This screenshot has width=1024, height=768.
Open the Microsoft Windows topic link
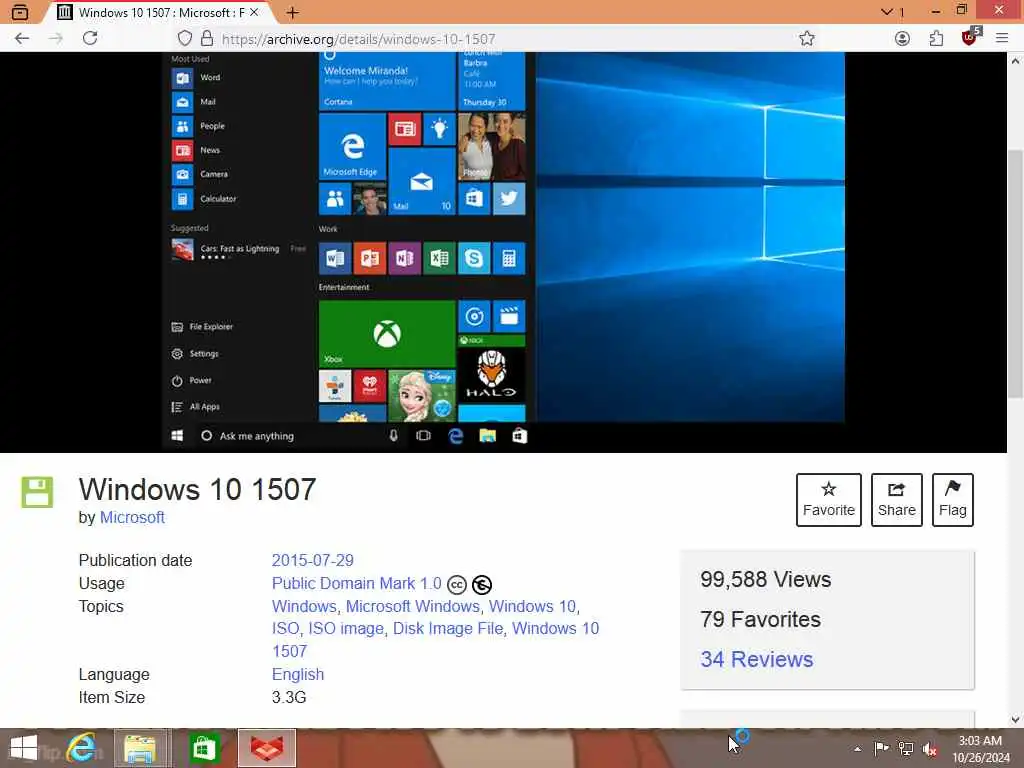pos(412,606)
